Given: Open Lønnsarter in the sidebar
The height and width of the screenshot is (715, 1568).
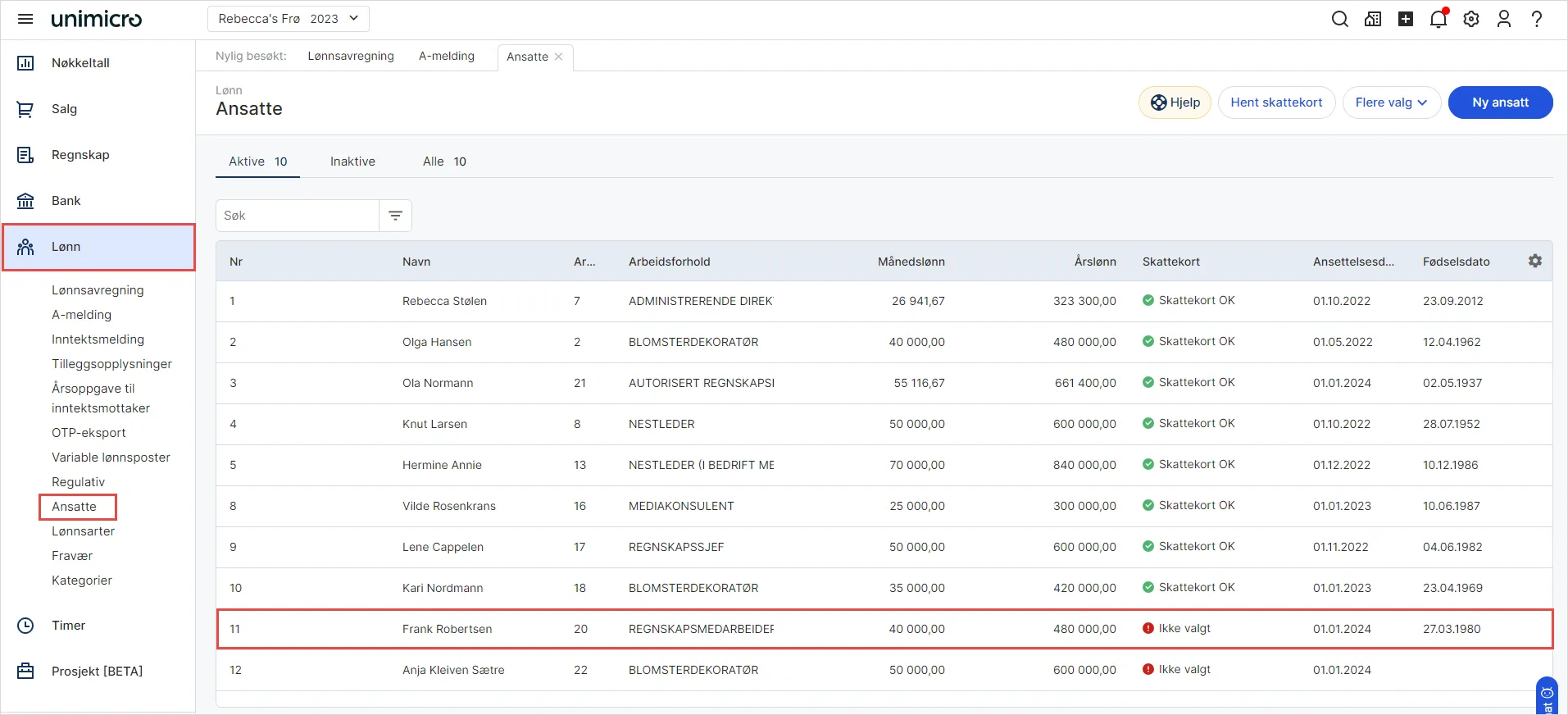Looking at the screenshot, I should click(83, 531).
